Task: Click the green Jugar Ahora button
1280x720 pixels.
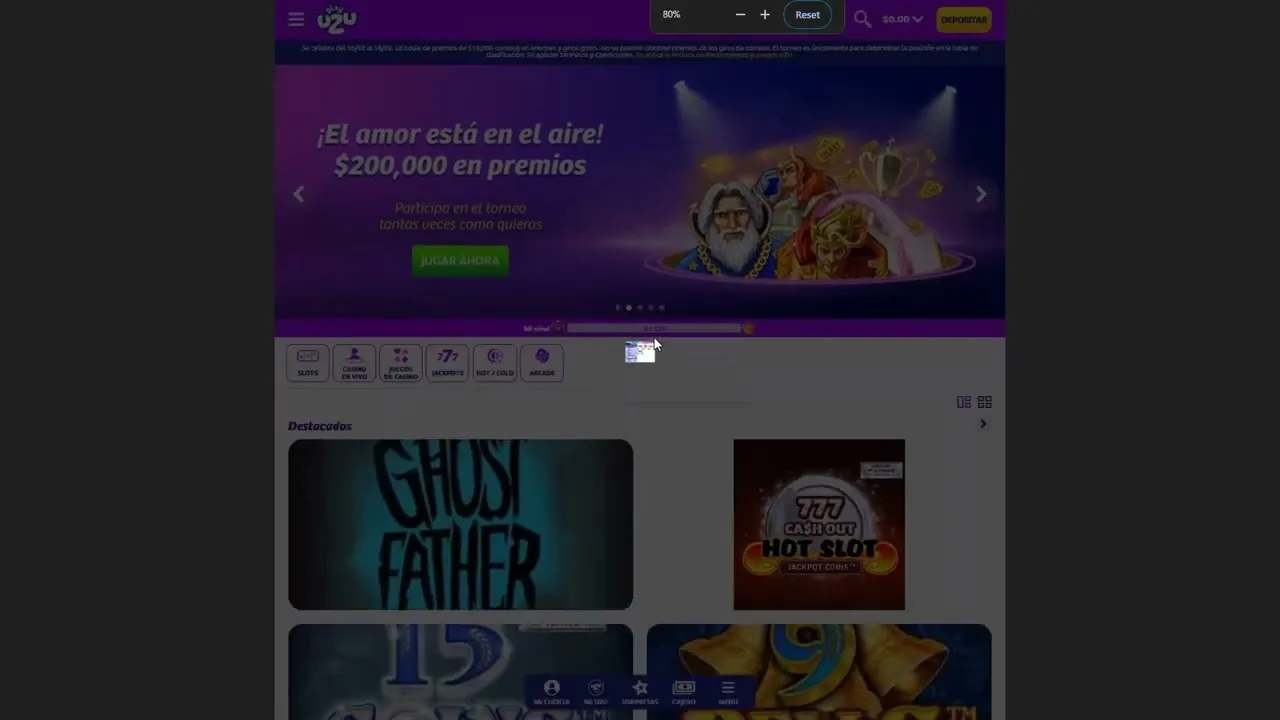Action: point(460,261)
